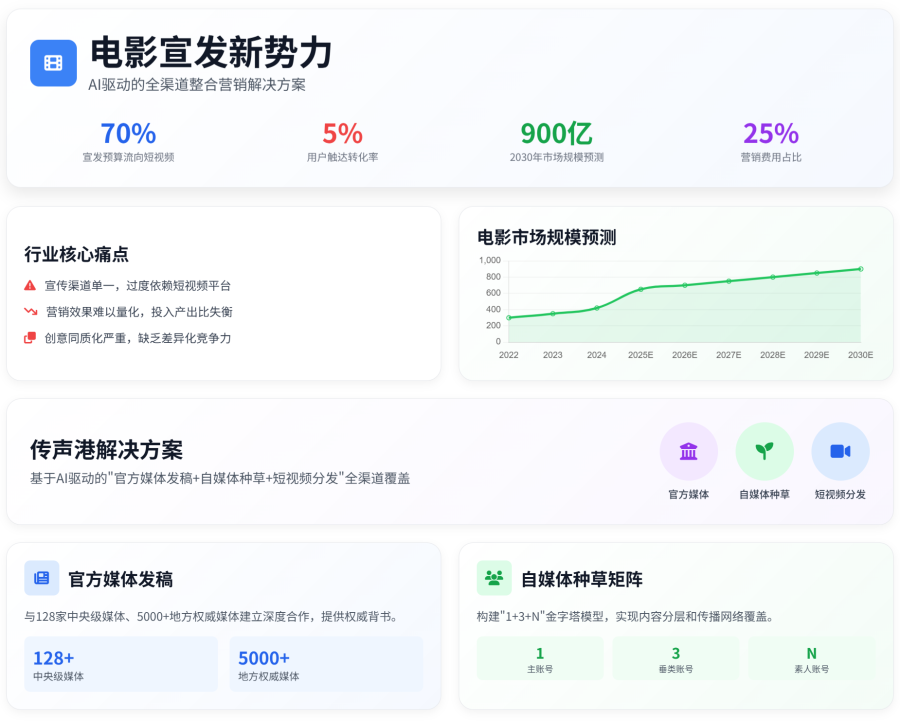Screen dimensions: 900x721
Task: Click the red warning triangle icon
Action: [30, 285]
